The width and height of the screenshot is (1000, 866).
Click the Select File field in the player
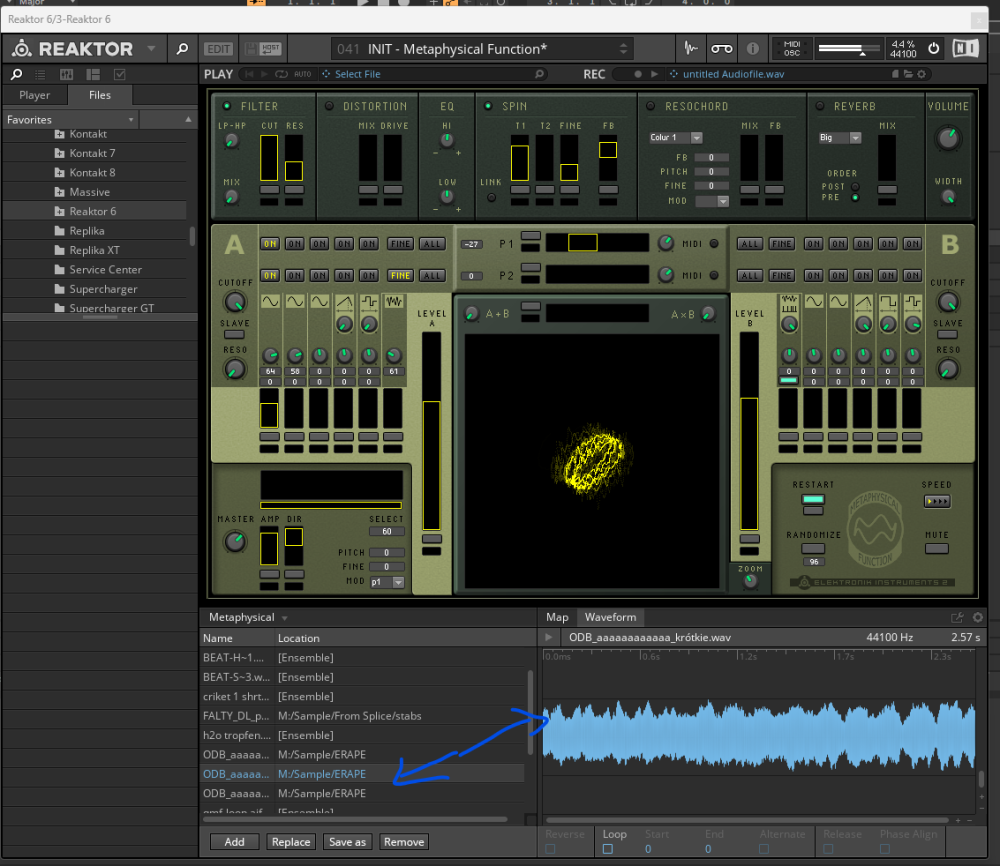(x=434, y=74)
